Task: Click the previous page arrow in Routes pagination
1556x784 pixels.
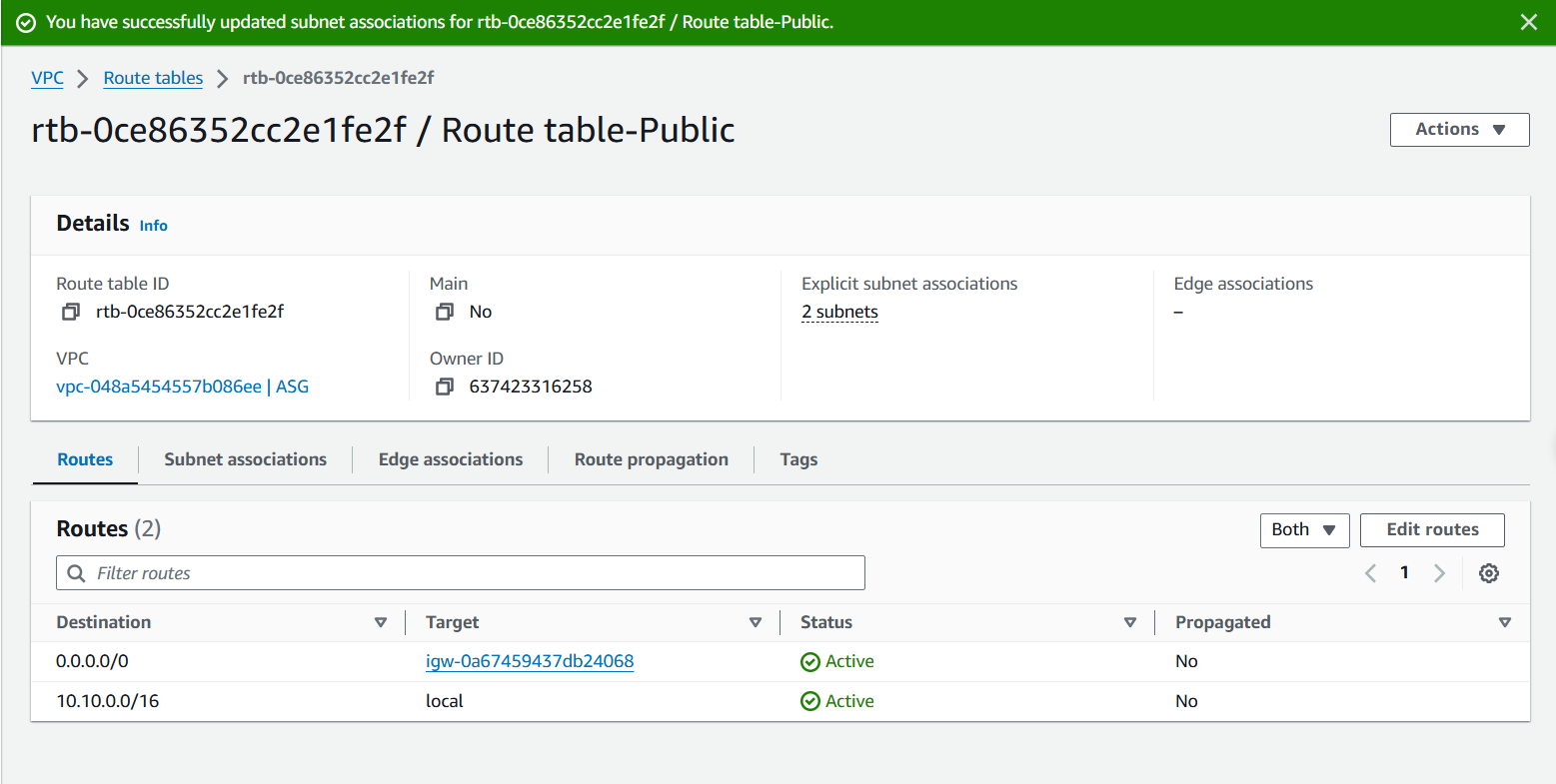Action: coord(1369,572)
